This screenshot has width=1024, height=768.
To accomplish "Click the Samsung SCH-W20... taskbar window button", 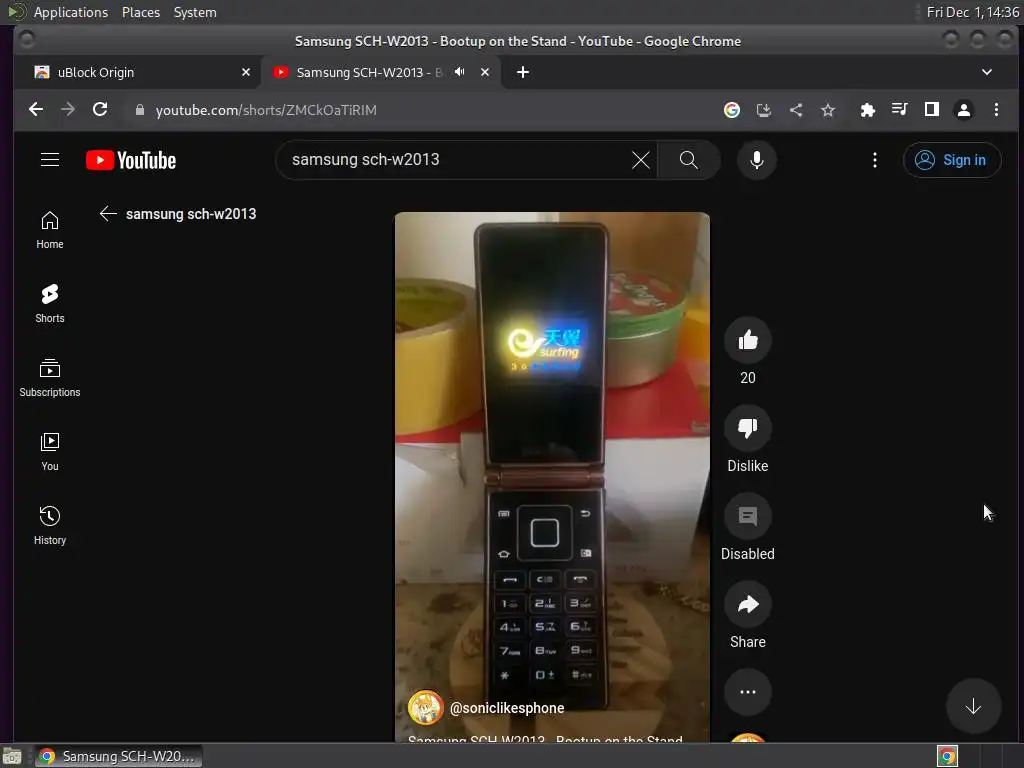I will [118, 756].
